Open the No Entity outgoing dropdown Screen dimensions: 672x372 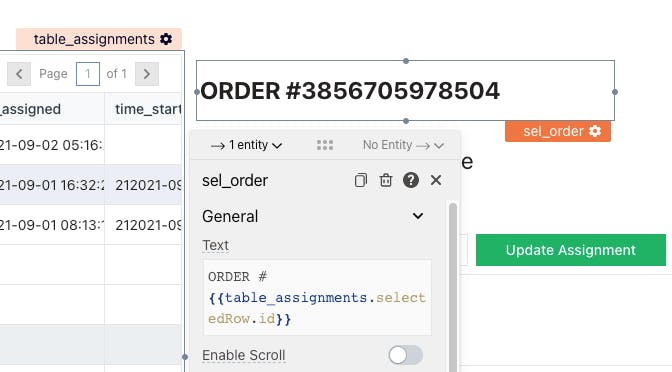pyautogui.click(x=403, y=145)
